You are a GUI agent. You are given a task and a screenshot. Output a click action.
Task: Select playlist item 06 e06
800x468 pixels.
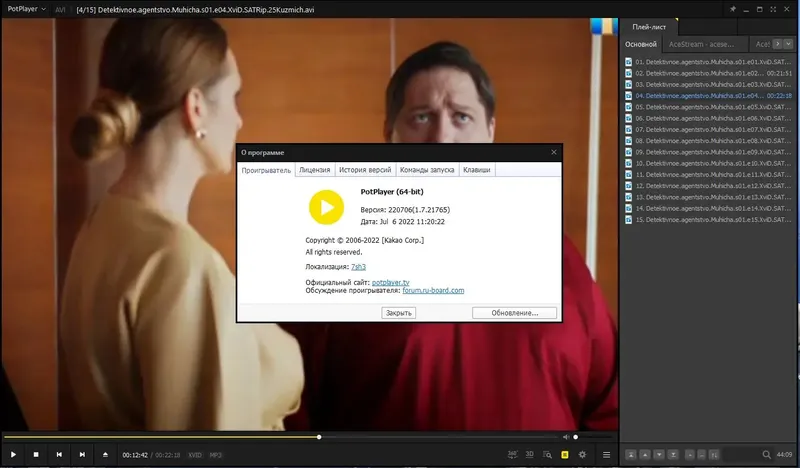click(709, 118)
